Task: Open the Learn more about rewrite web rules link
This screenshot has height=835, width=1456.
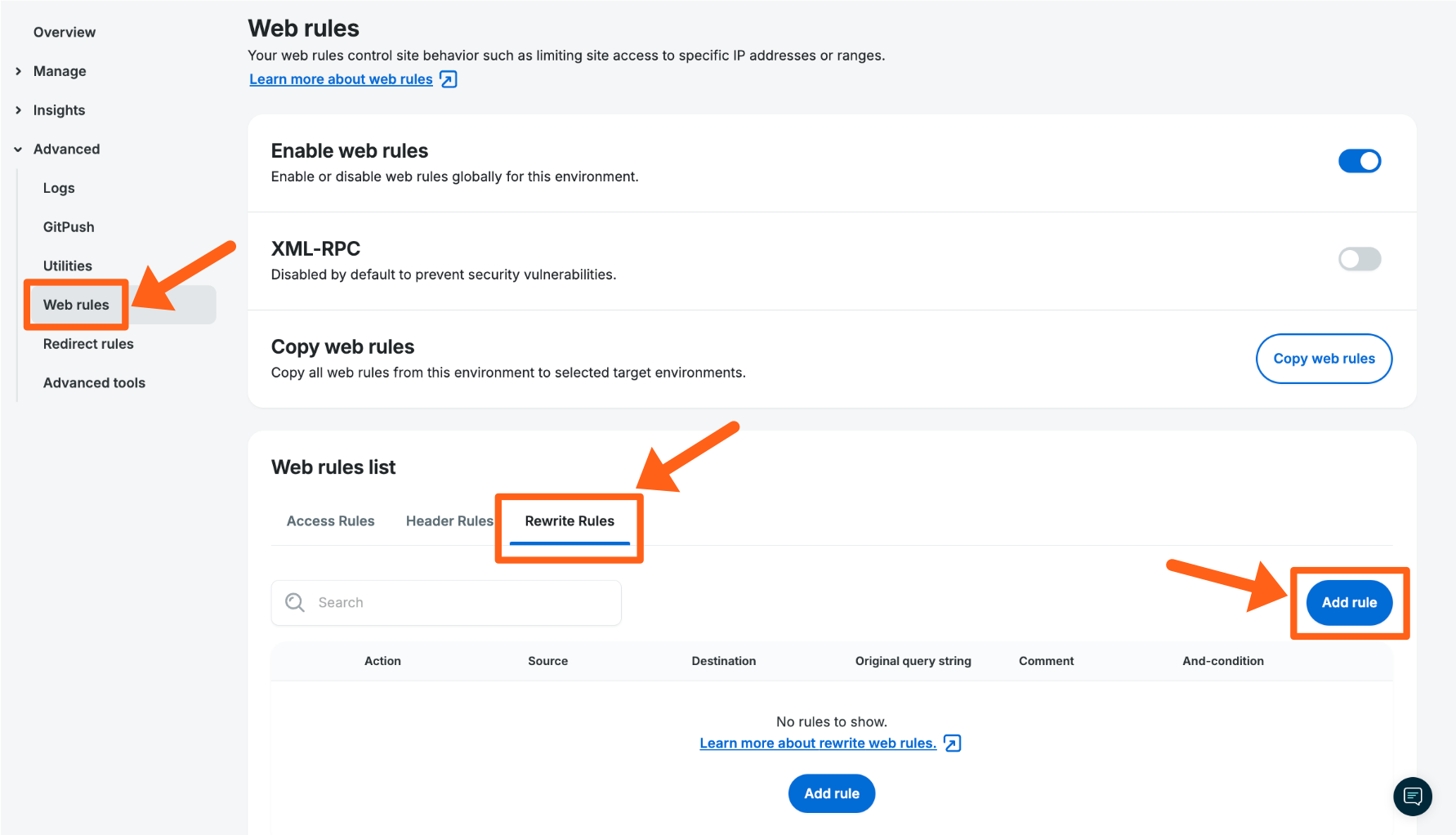Action: [x=817, y=743]
